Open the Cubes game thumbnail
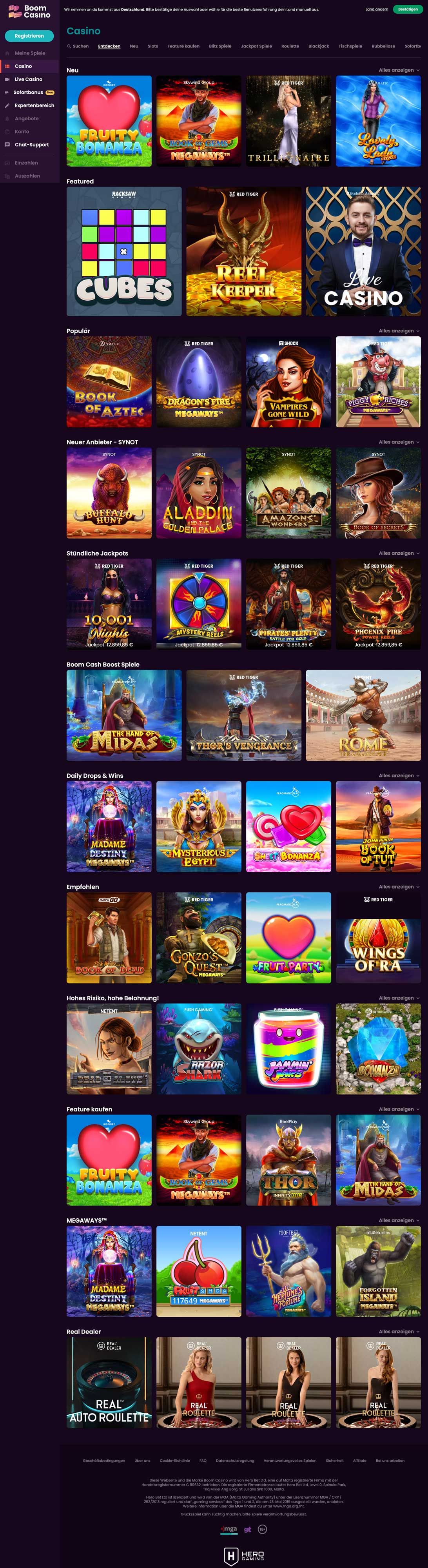428x1568 pixels. 124,251
